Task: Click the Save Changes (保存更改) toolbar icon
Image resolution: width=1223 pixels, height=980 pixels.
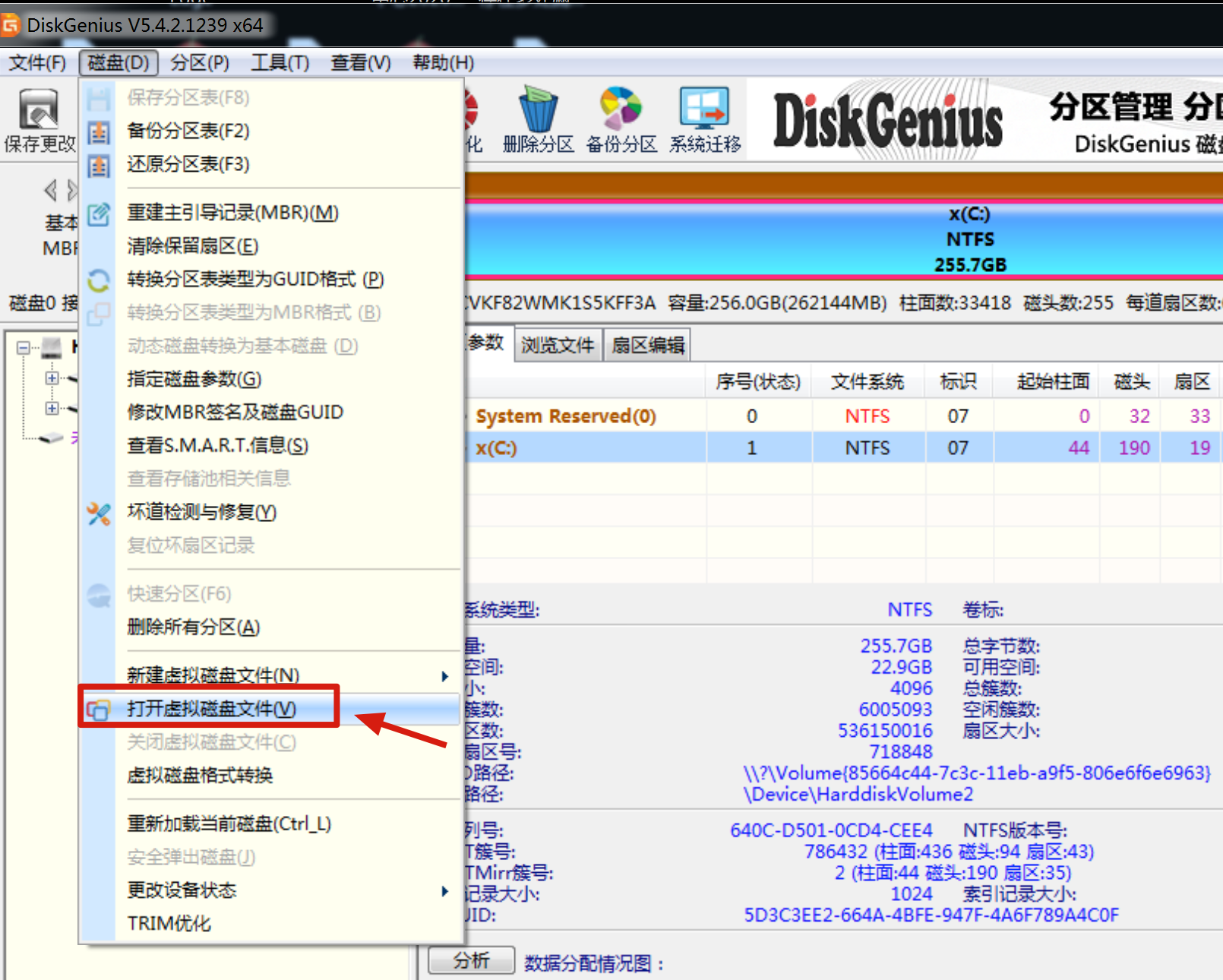Action: point(39,121)
